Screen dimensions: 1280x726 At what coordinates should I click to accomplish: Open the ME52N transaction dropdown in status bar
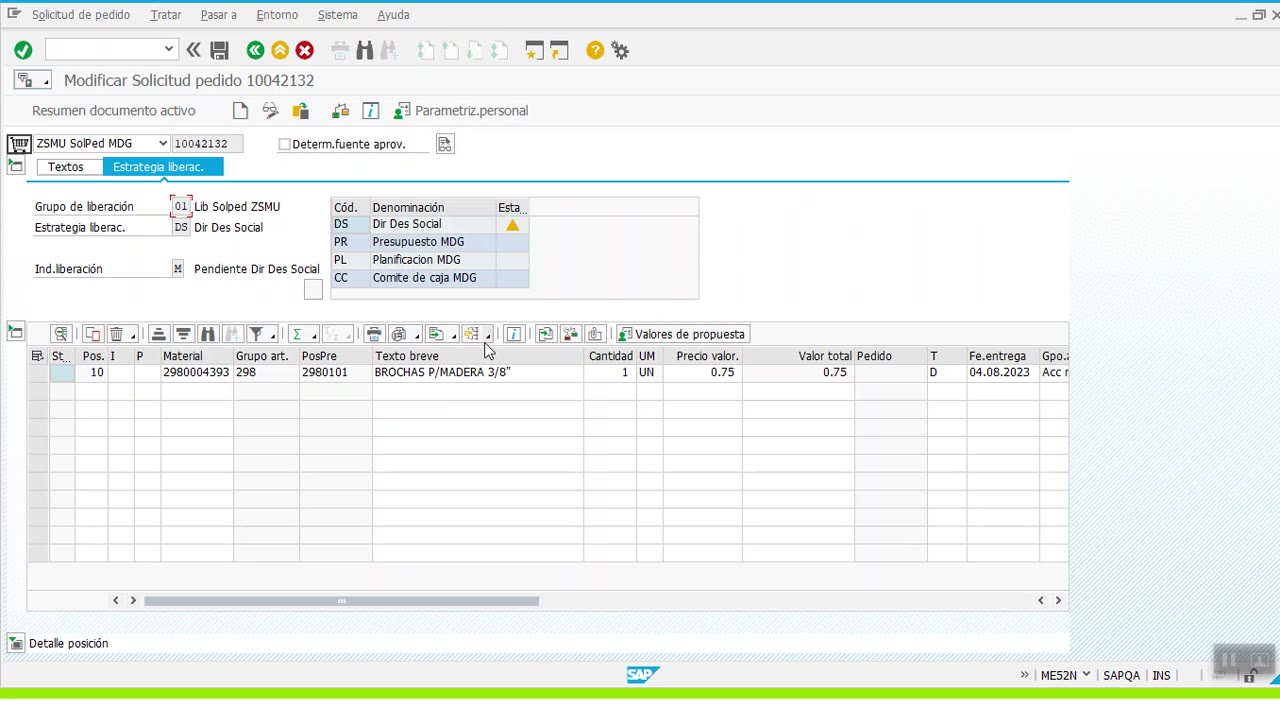click(x=1085, y=675)
